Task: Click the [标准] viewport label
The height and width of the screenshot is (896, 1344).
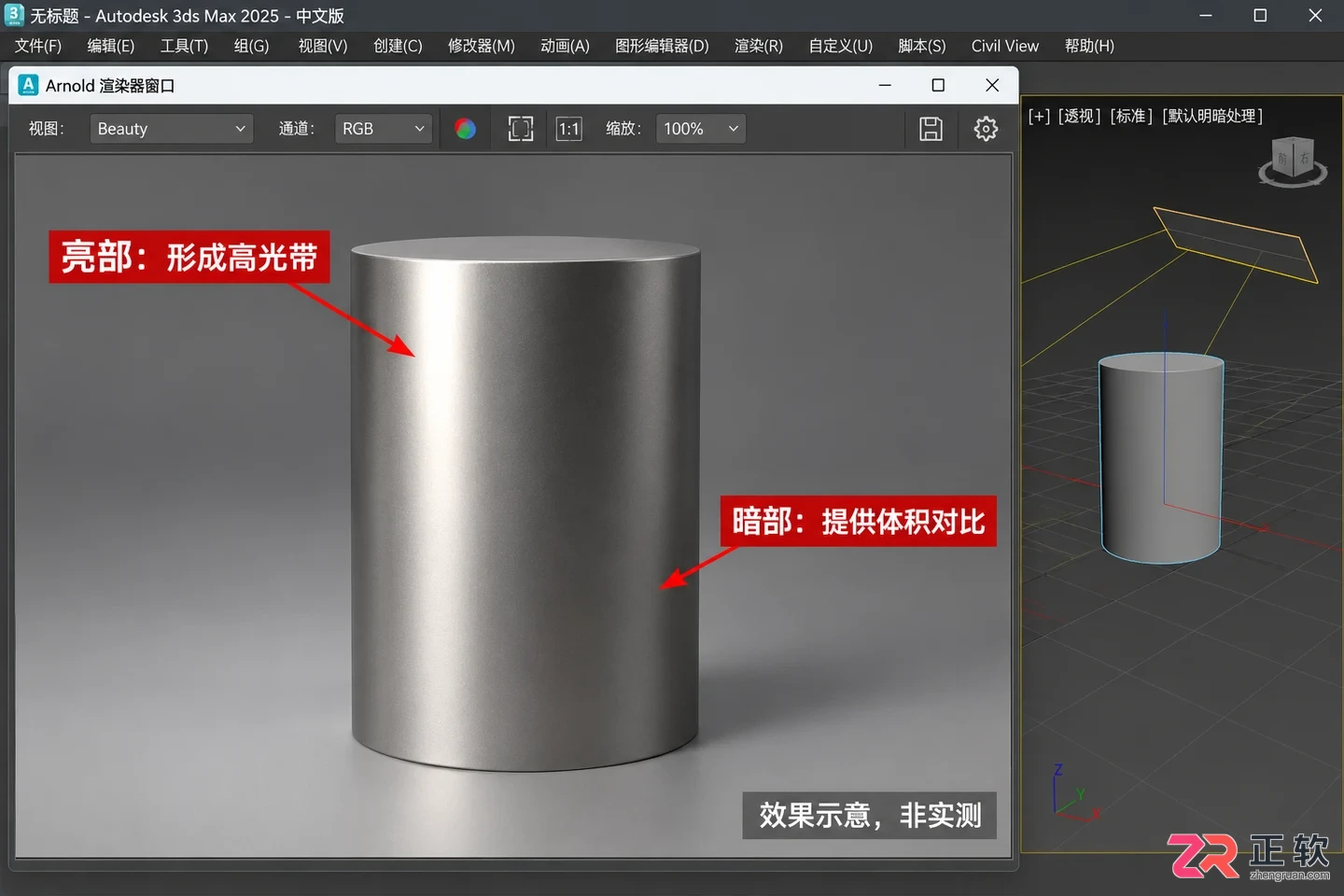Action: 1131,116
